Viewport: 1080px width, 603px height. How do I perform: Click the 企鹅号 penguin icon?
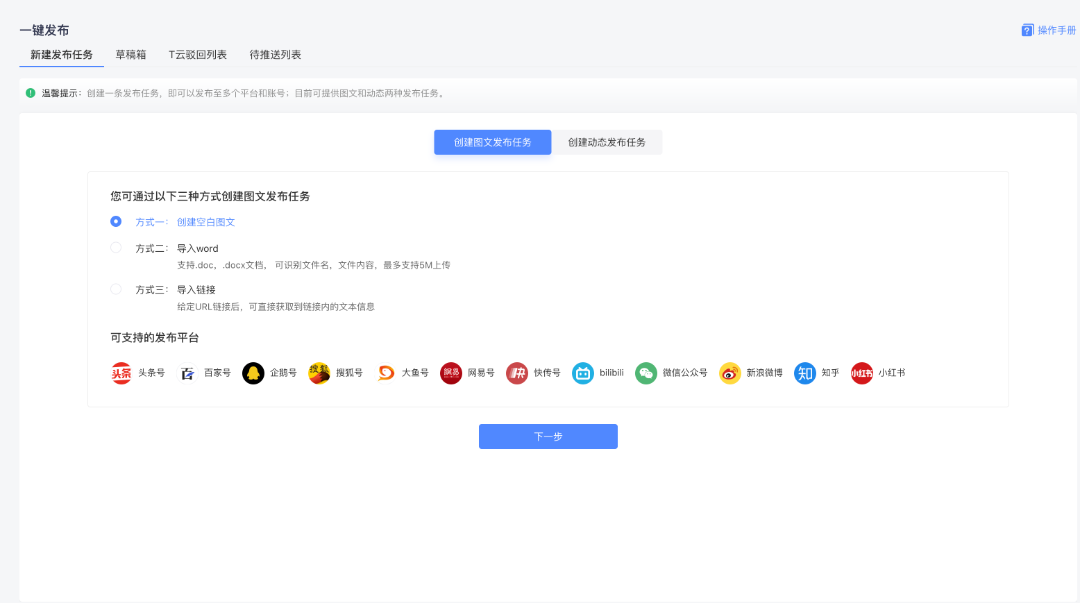click(x=253, y=373)
